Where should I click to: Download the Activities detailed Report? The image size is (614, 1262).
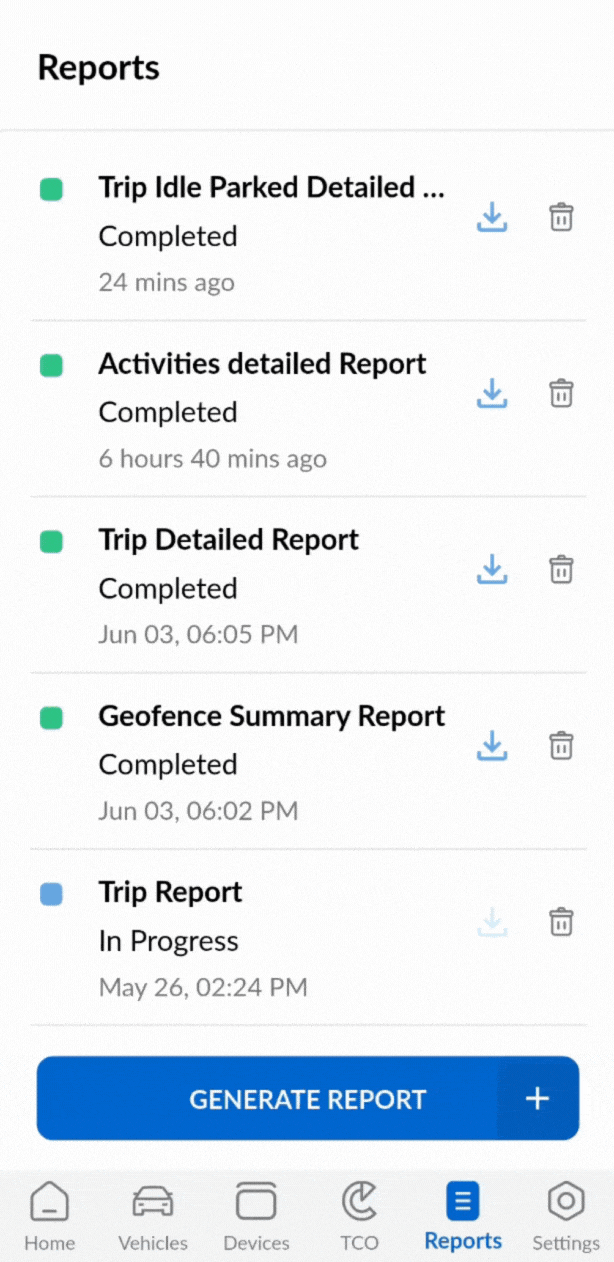(491, 393)
